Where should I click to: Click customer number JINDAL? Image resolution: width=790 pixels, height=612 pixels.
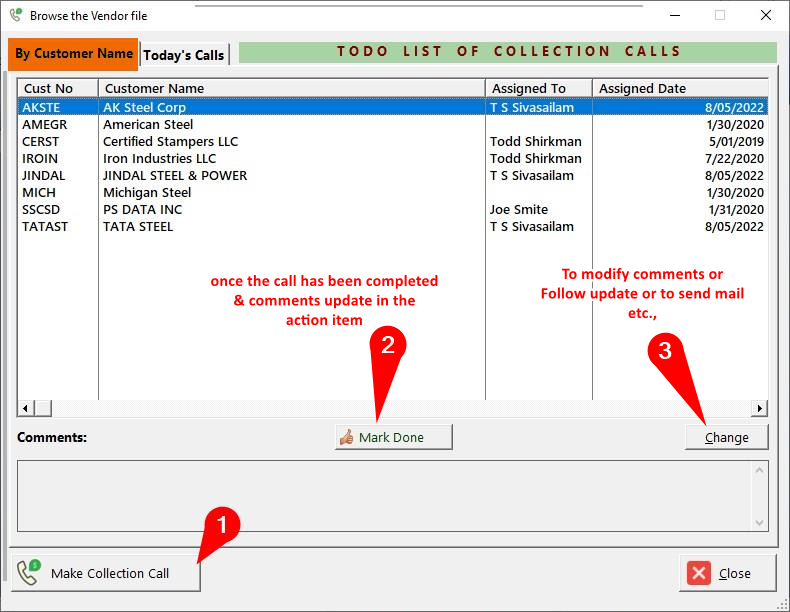point(43,176)
